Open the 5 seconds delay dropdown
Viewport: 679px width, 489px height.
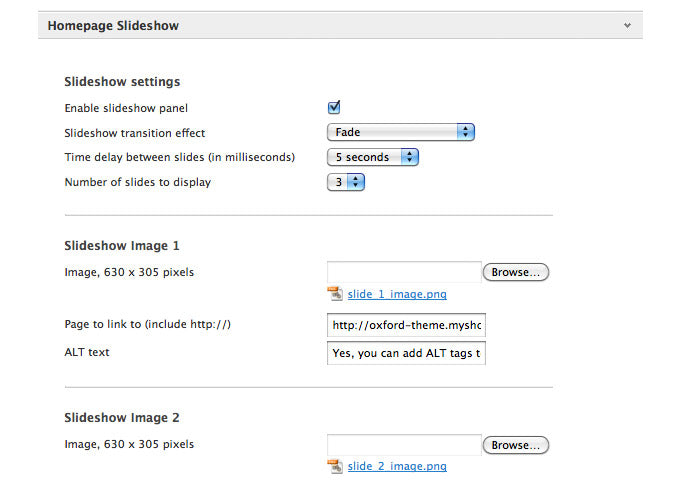click(x=373, y=157)
